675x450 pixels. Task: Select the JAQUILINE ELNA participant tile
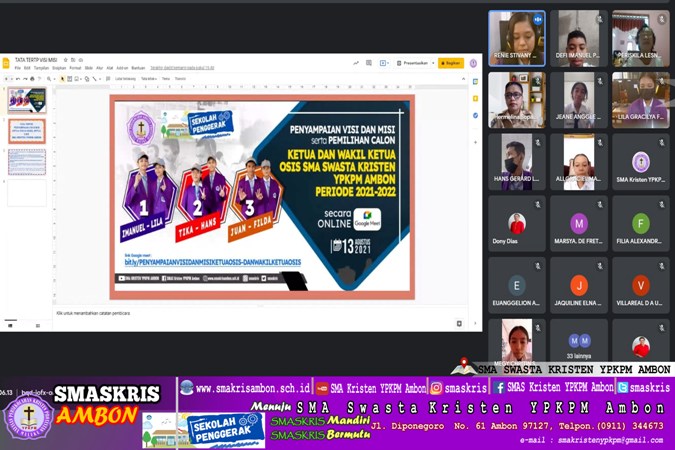[579, 285]
